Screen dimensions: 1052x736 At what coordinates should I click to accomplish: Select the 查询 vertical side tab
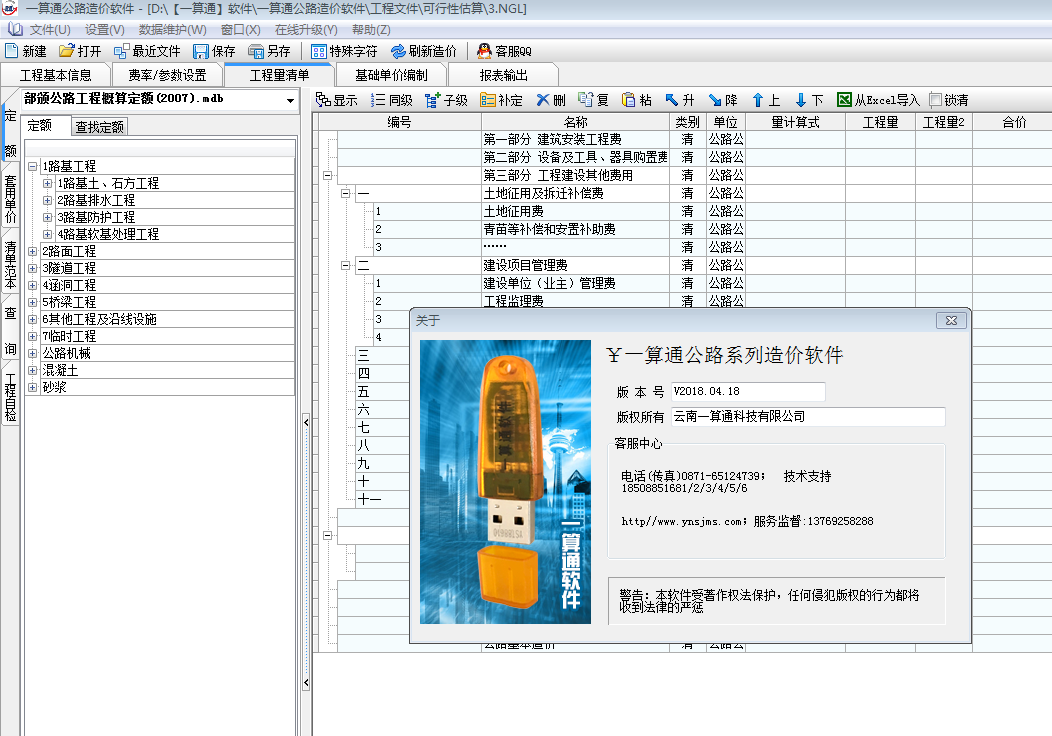point(11,331)
